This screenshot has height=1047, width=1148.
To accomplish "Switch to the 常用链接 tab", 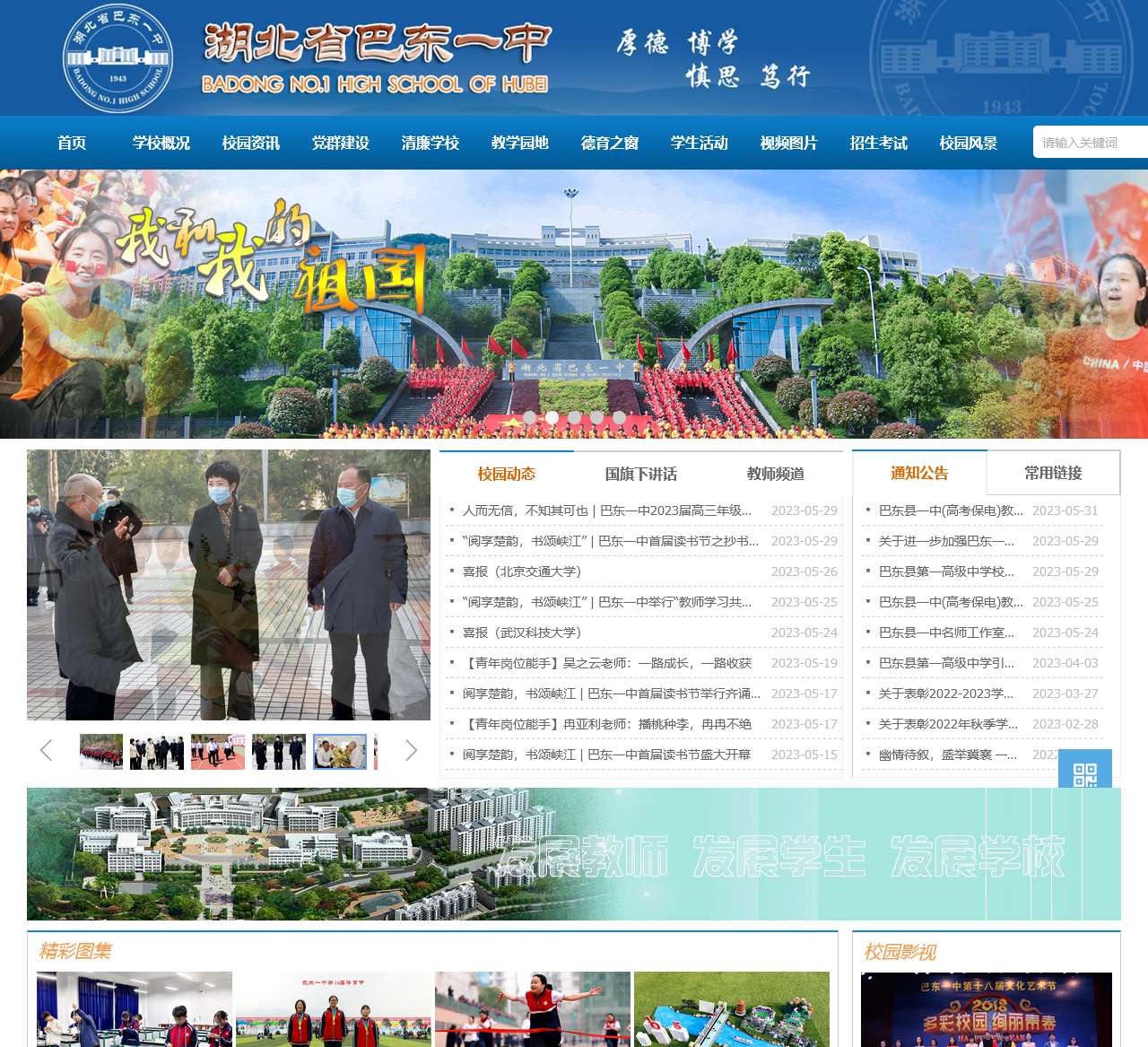I will pos(1054,473).
